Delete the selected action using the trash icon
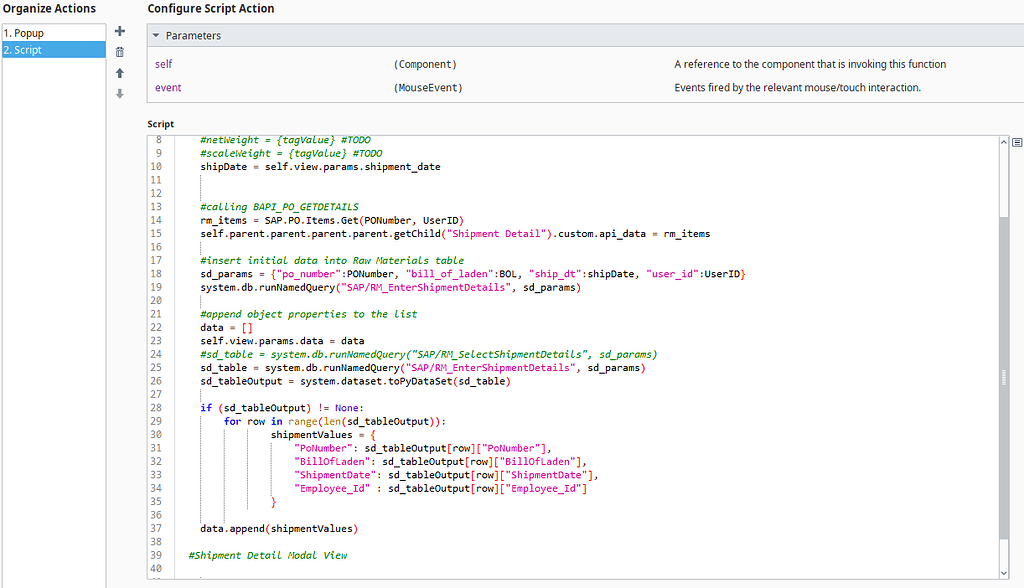This screenshot has width=1024, height=588. [119, 50]
